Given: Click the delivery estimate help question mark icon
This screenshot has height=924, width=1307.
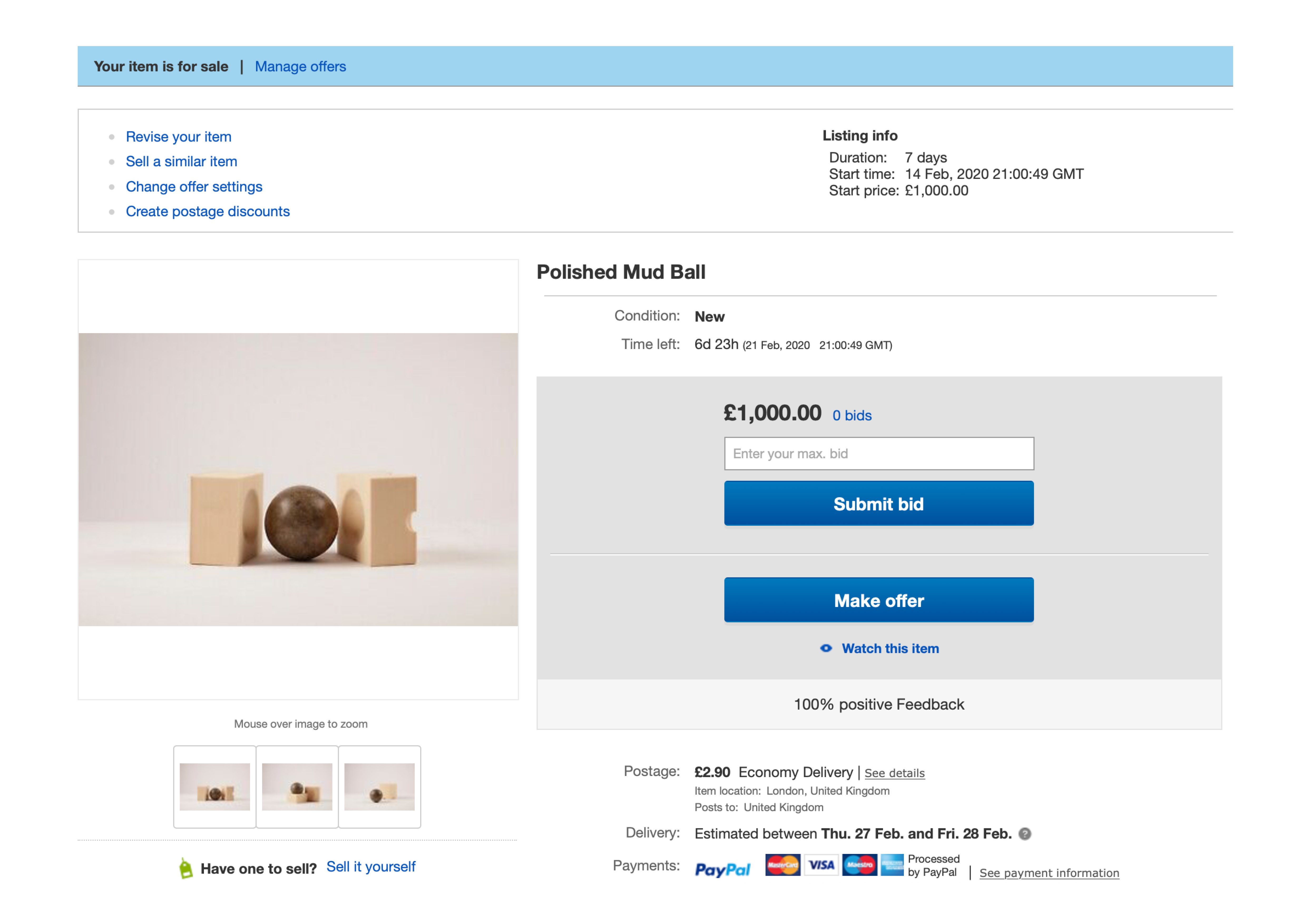Looking at the screenshot, I should [1025, 834].
